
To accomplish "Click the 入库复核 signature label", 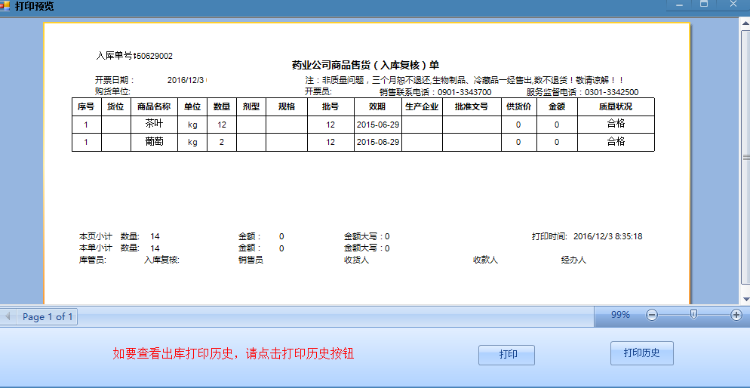I will point(162,260).
